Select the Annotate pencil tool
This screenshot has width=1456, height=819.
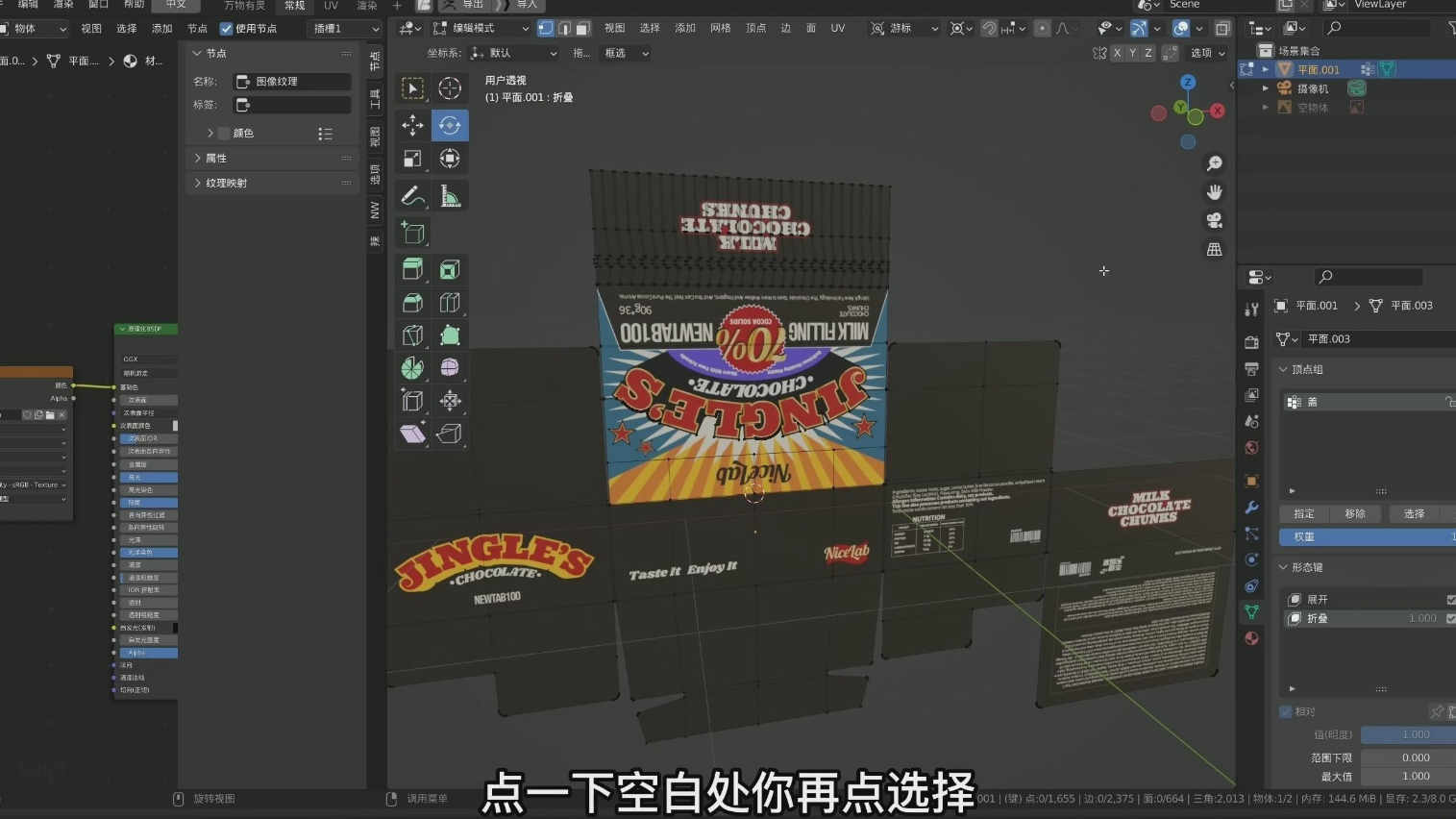pos(412,196)
